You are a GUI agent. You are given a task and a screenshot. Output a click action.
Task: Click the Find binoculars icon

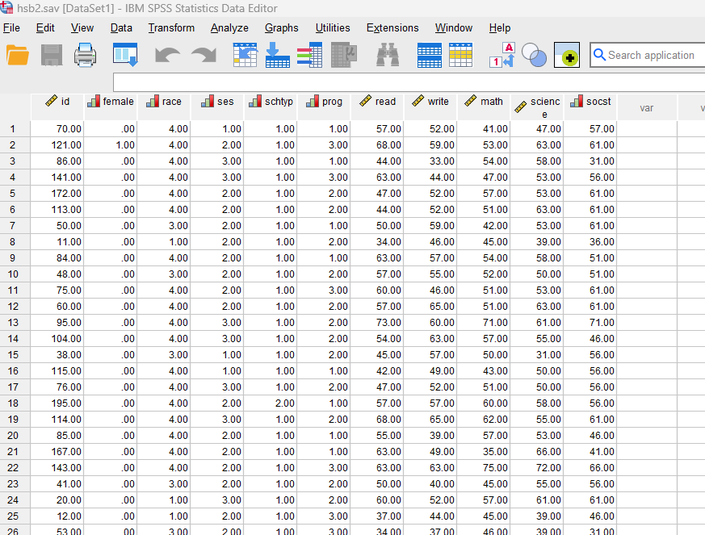coord(388,55)
